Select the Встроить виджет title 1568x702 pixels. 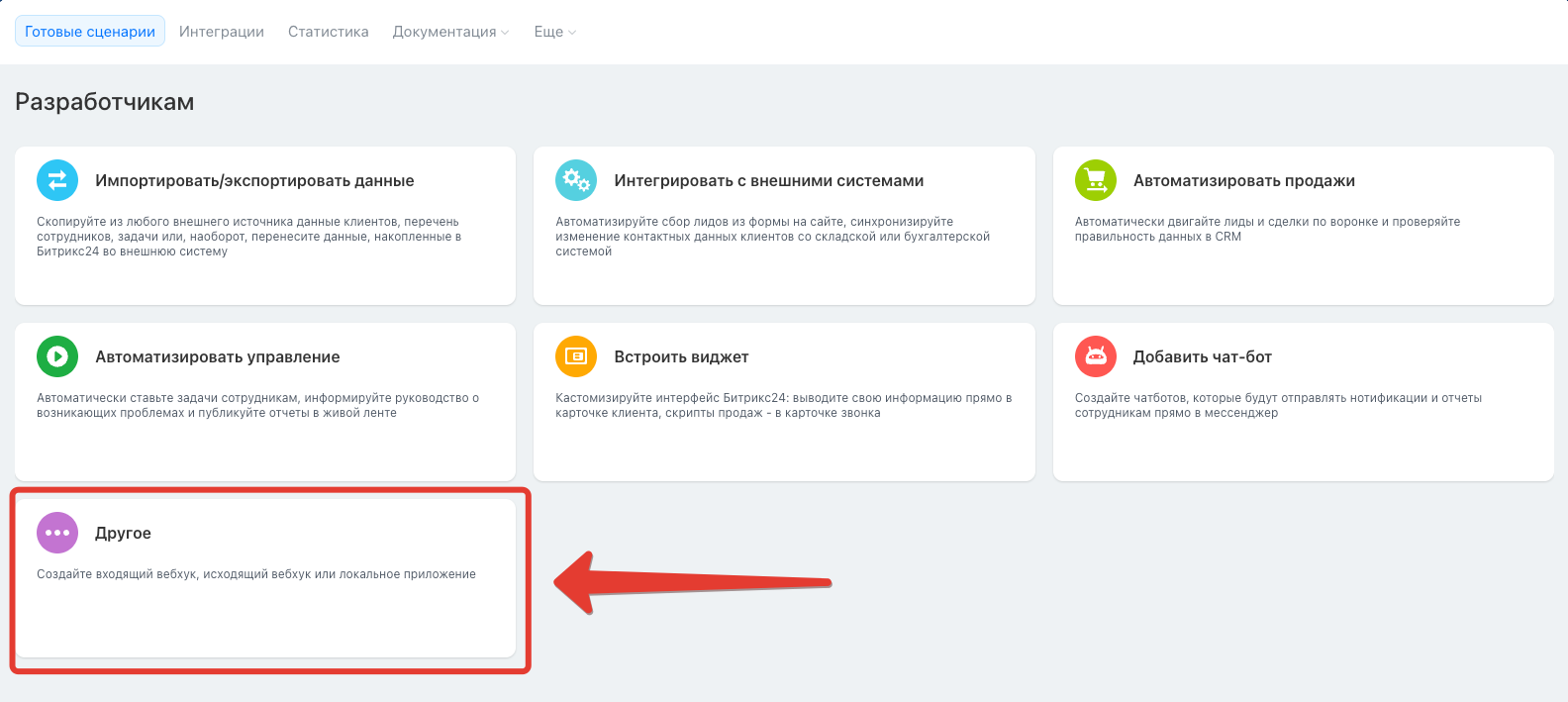[x=681, y=357]
